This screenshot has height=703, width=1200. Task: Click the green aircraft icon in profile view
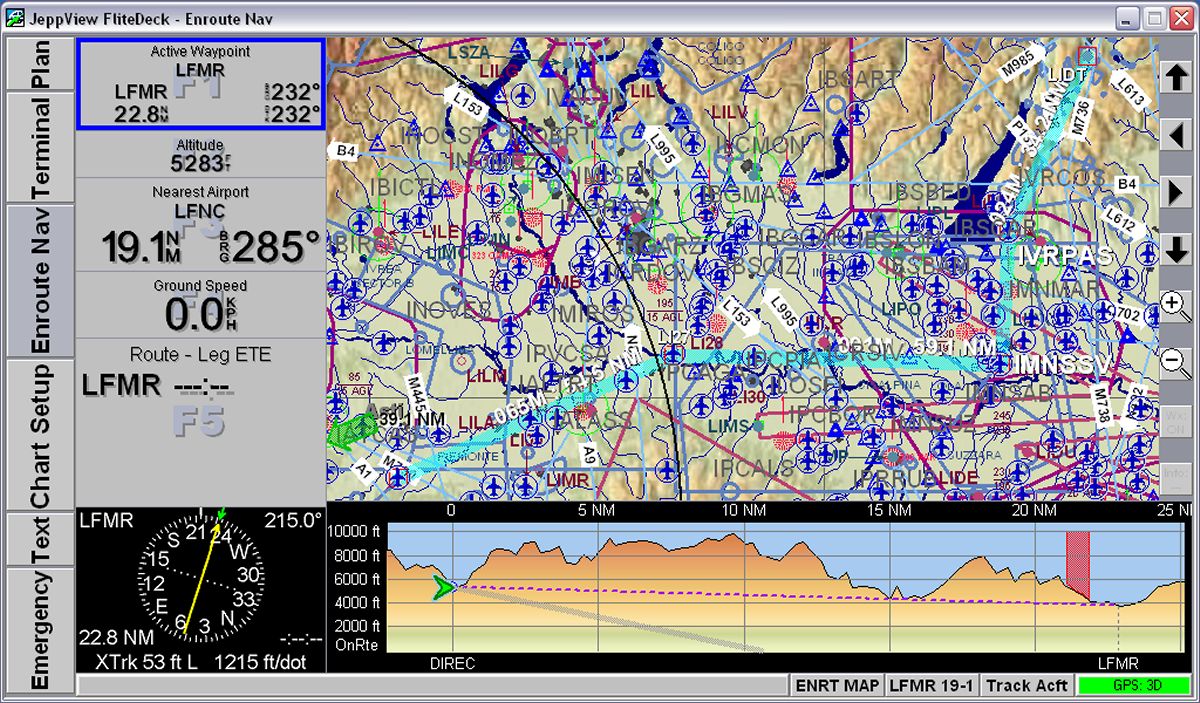tap(441, 588)
